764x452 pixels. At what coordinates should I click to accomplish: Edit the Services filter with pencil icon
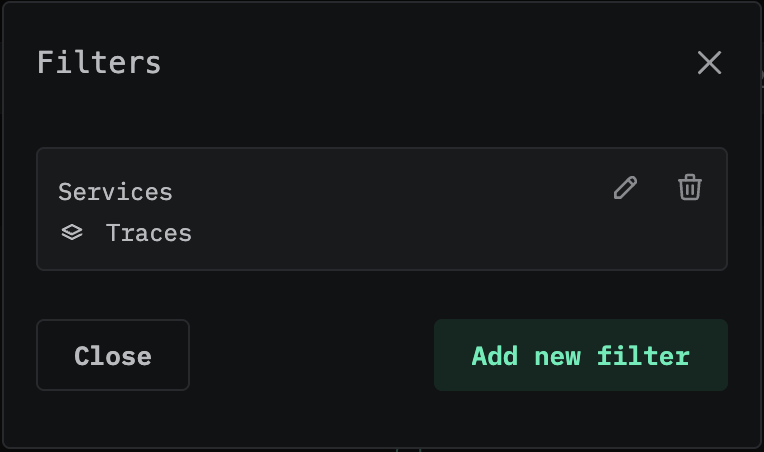pyautogui.click(x=625, y=188)
